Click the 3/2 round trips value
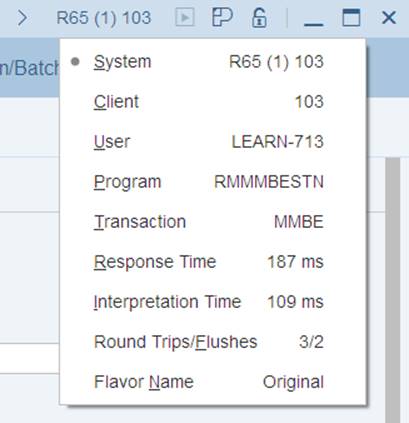The width and height of the screenshot is (409, 423). coord(311,342)
